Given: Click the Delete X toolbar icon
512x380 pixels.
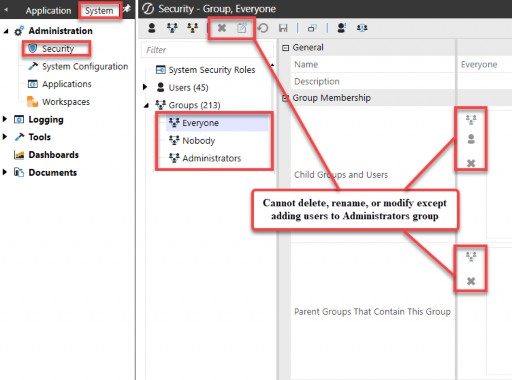Looking at the screenshot, I should click(222, 28).
